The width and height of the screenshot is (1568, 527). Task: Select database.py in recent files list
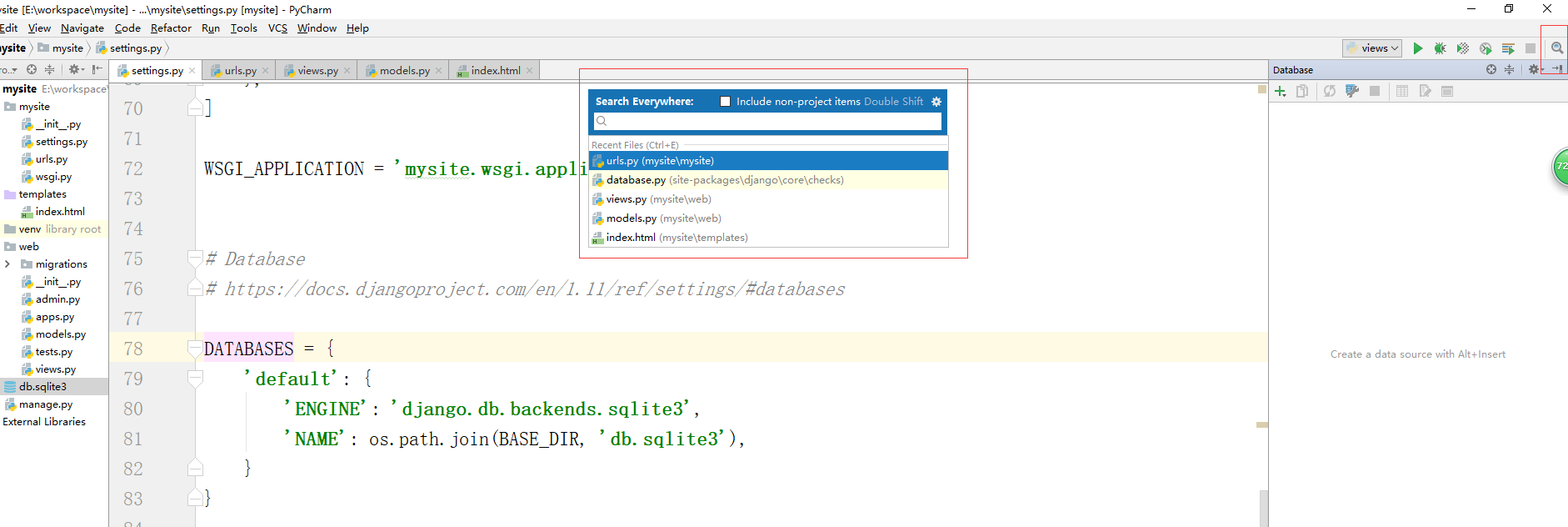[768, 180]
